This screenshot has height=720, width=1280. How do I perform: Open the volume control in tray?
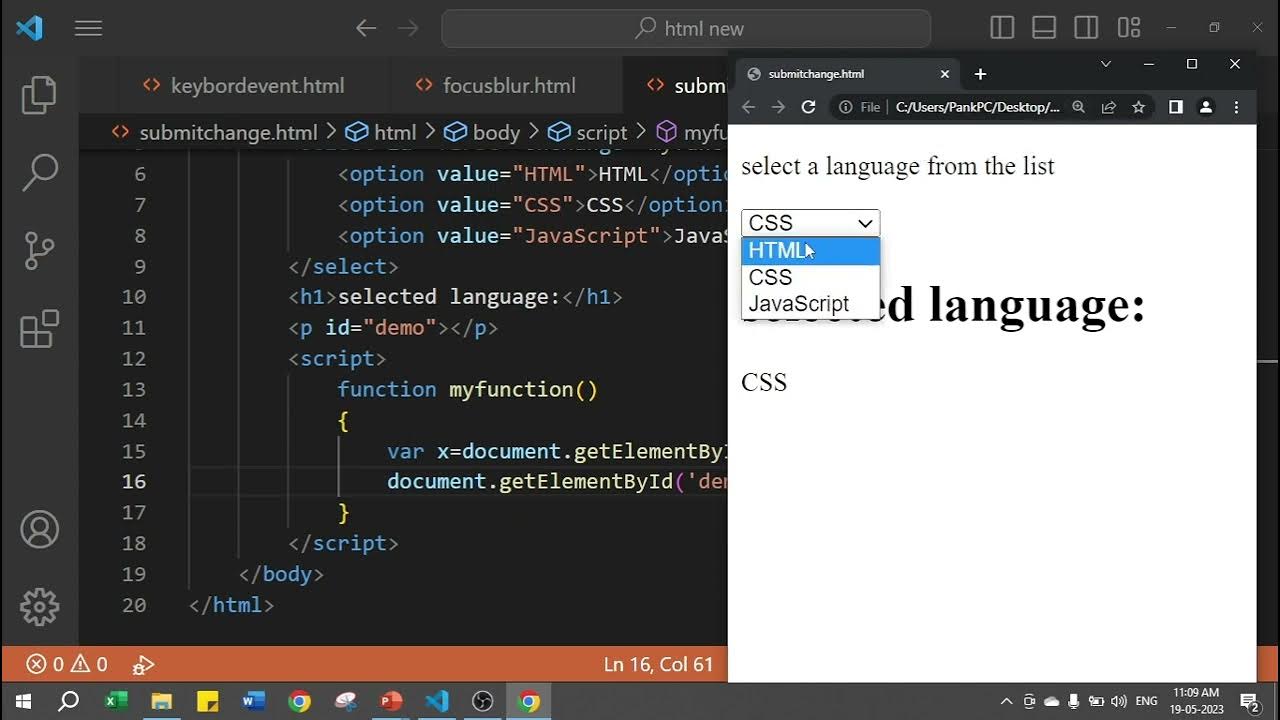pos(1118,701)
